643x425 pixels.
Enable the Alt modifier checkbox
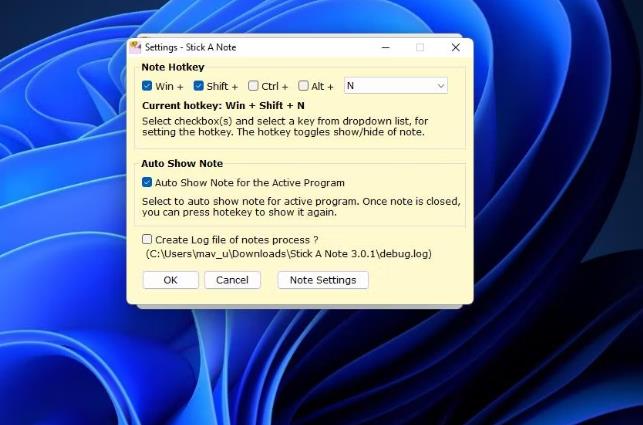pos(304,86)
